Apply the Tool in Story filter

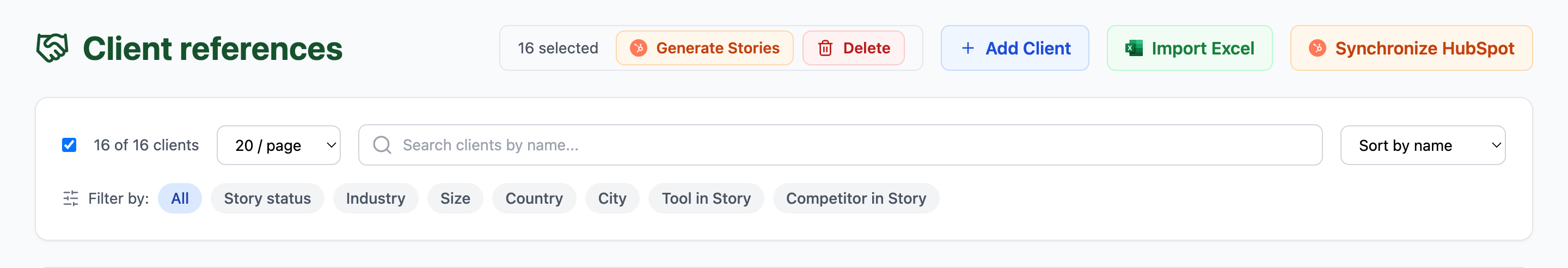706,199
